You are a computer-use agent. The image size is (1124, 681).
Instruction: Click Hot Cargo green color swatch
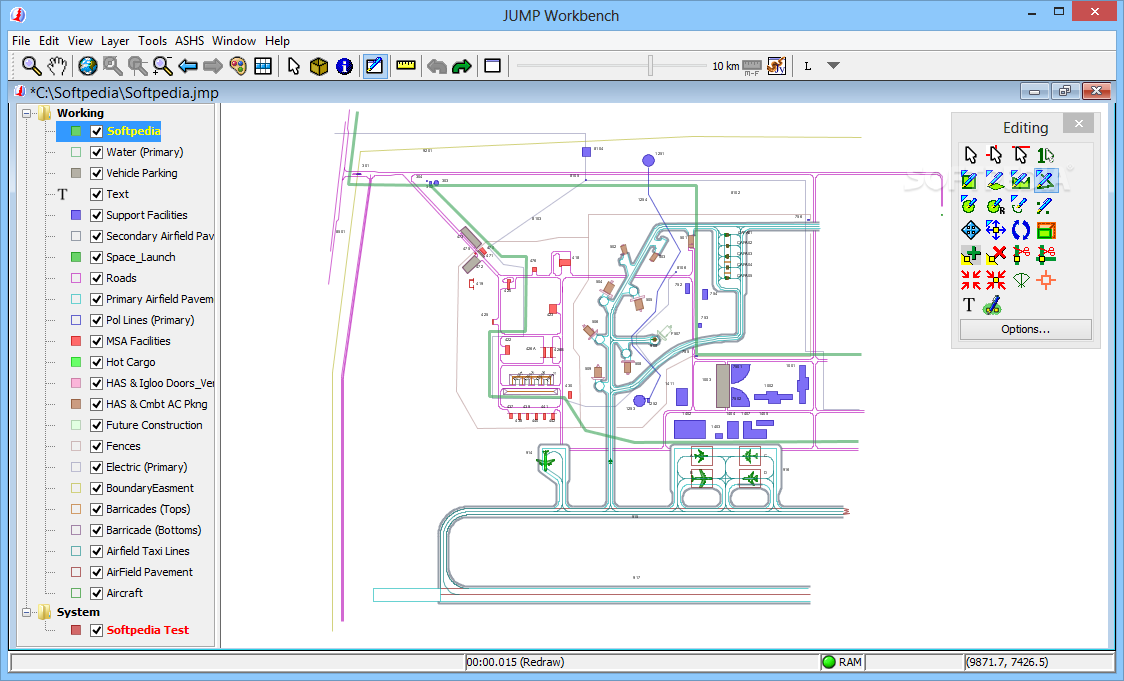76,362
